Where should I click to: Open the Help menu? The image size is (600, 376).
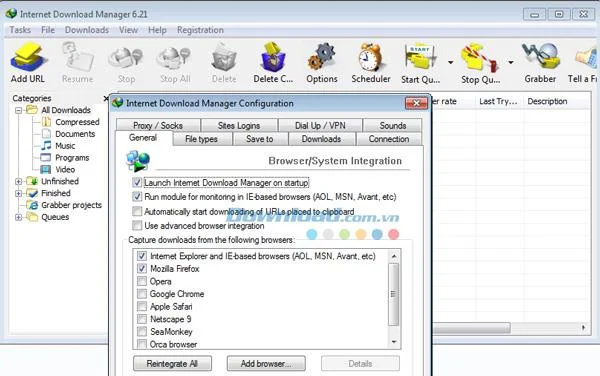click(x=157, y=30)
